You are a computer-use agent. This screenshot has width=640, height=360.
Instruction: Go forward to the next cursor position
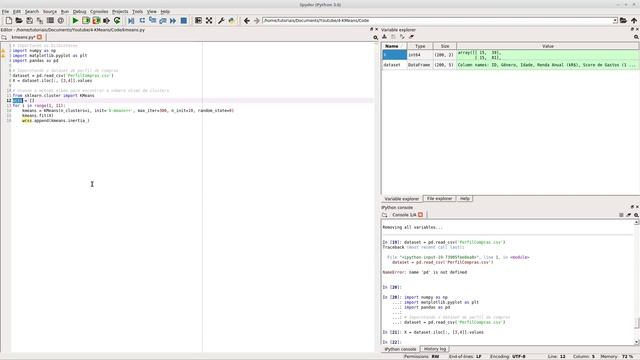click(257, 20)
